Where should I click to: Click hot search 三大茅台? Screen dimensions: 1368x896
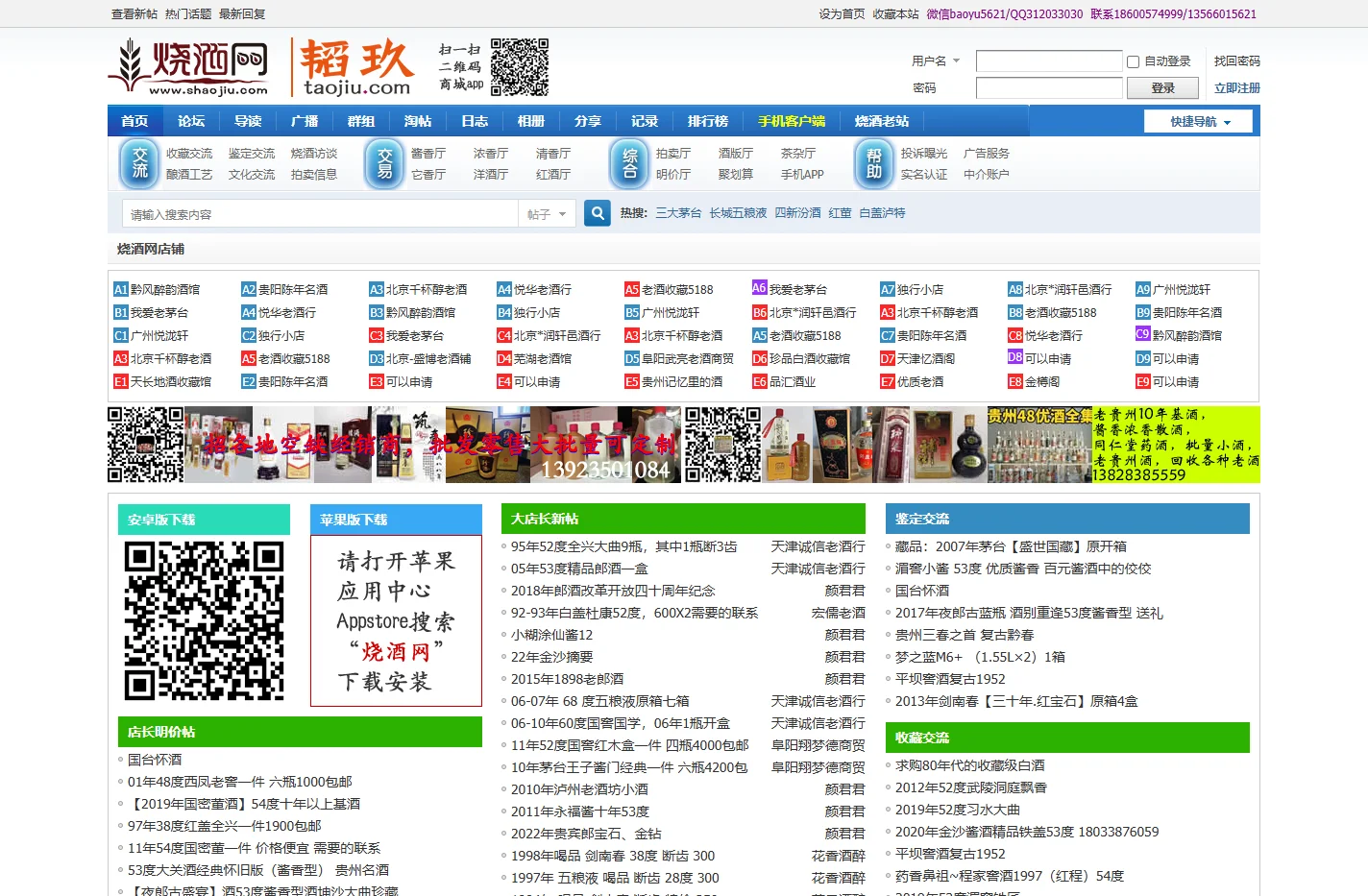679,213
